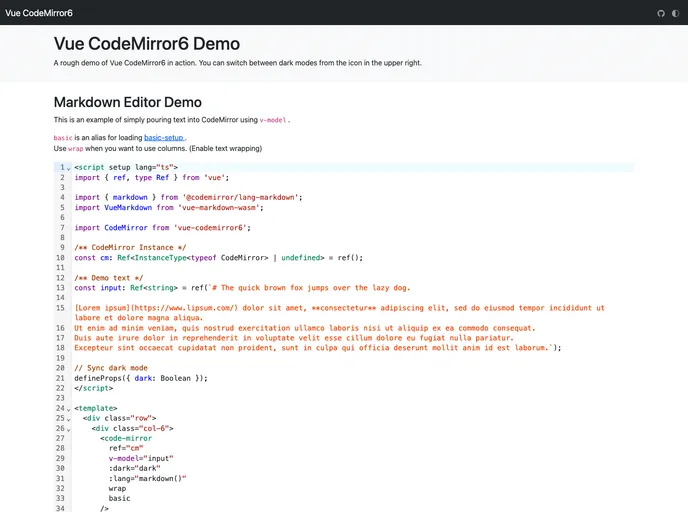The width and height of the screenshot is (688, 512).
Task: Click line number 34 in gutter
Action: pos(60,508)
